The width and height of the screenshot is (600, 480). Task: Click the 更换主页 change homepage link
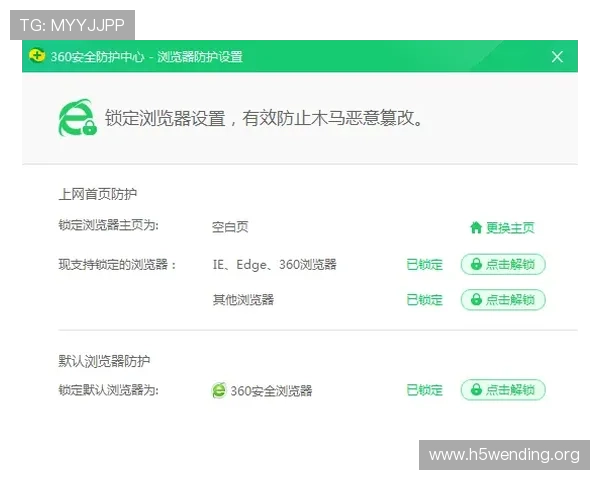pyautogui.click(x=510, y=228)
